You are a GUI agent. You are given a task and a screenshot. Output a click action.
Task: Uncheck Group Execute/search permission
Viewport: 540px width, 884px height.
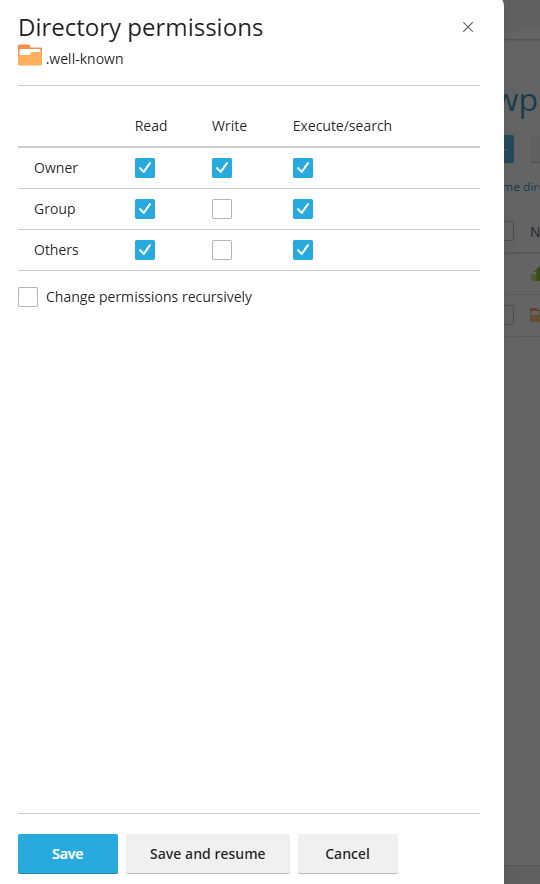[303, 209]
